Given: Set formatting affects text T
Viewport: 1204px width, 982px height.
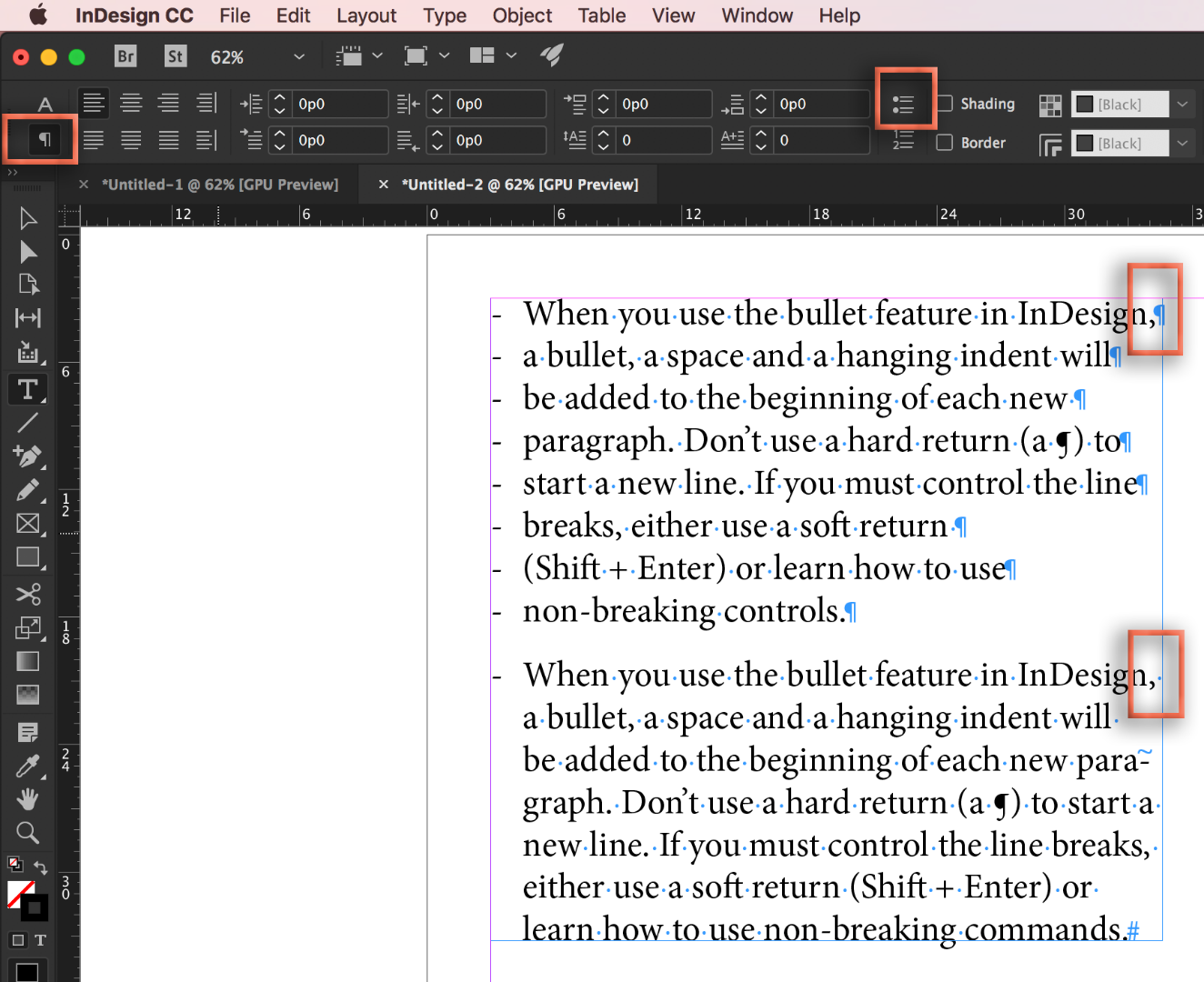Looking at the screenshot, I should pyautogui.click(x=41, y=940).
